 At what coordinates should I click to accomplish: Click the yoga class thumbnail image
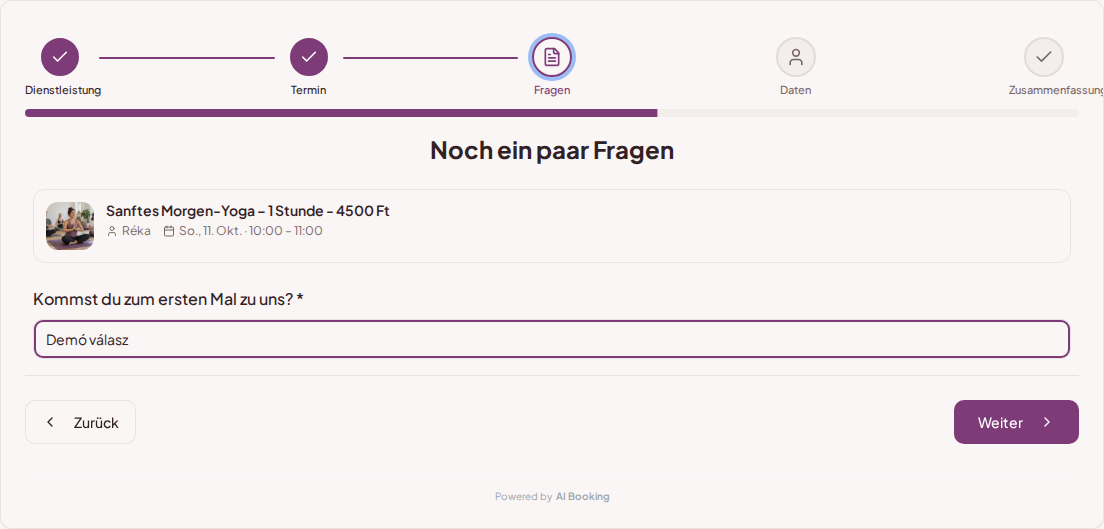pyautogui.click(x=70, y=226)
